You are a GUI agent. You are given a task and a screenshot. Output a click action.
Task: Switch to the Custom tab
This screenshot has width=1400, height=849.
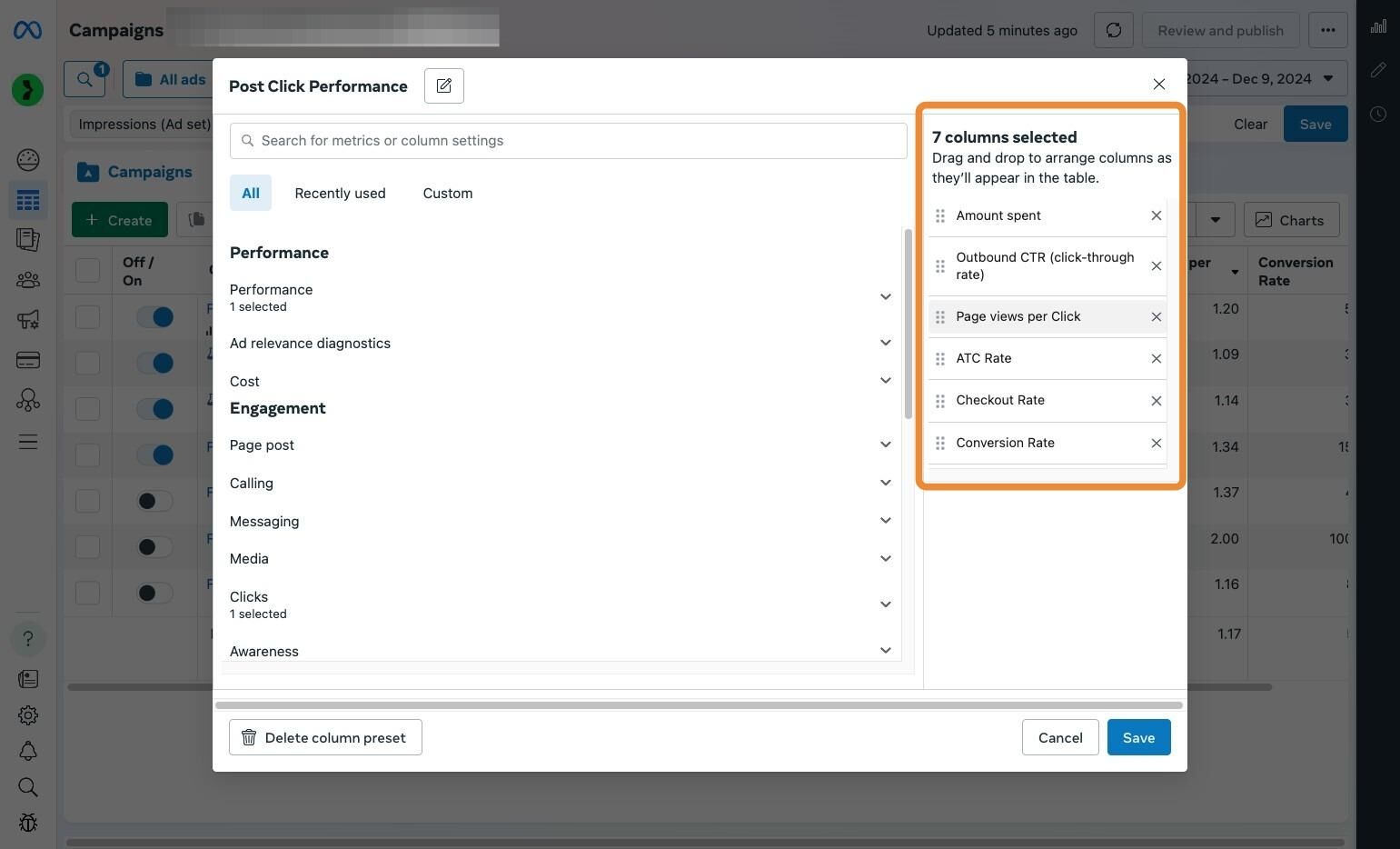pyautogui.click(x=448, y=193)
